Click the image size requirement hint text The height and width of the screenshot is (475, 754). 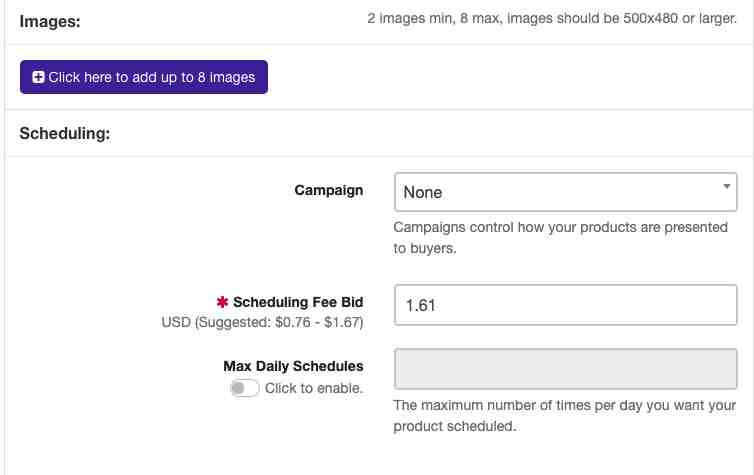coord(552,19)
